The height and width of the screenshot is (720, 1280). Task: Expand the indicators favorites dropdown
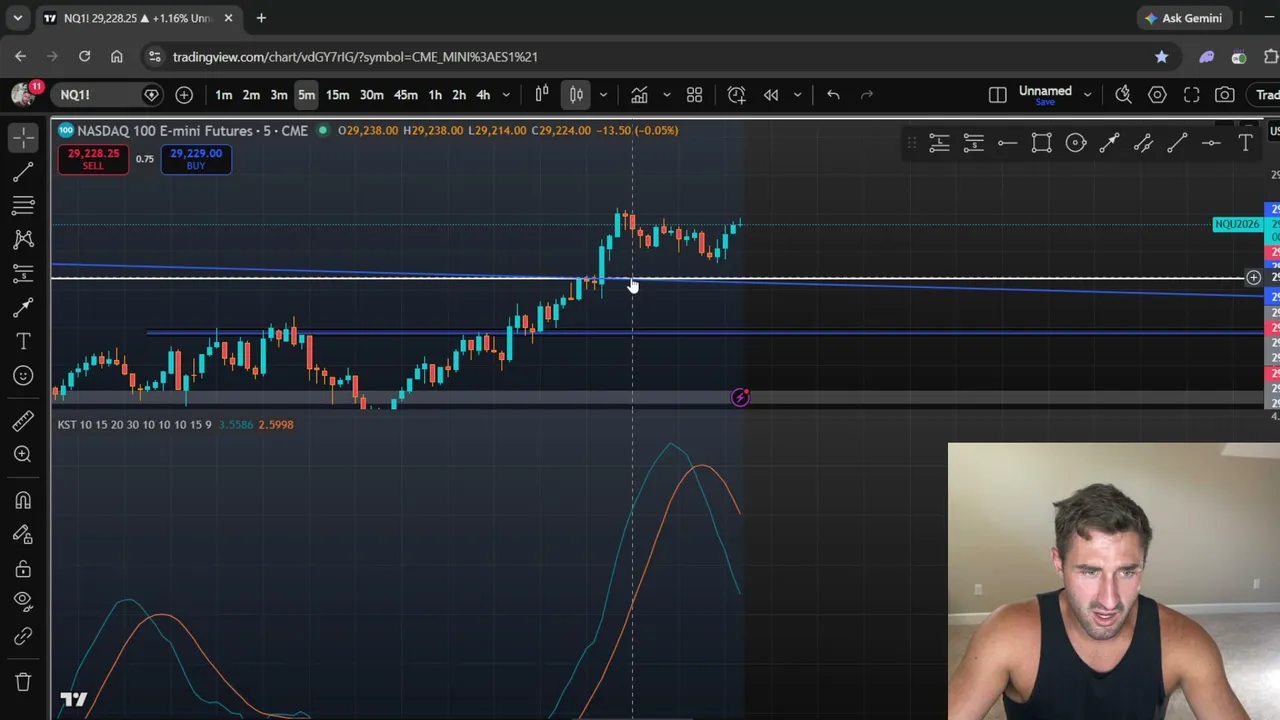coord(666,95)
